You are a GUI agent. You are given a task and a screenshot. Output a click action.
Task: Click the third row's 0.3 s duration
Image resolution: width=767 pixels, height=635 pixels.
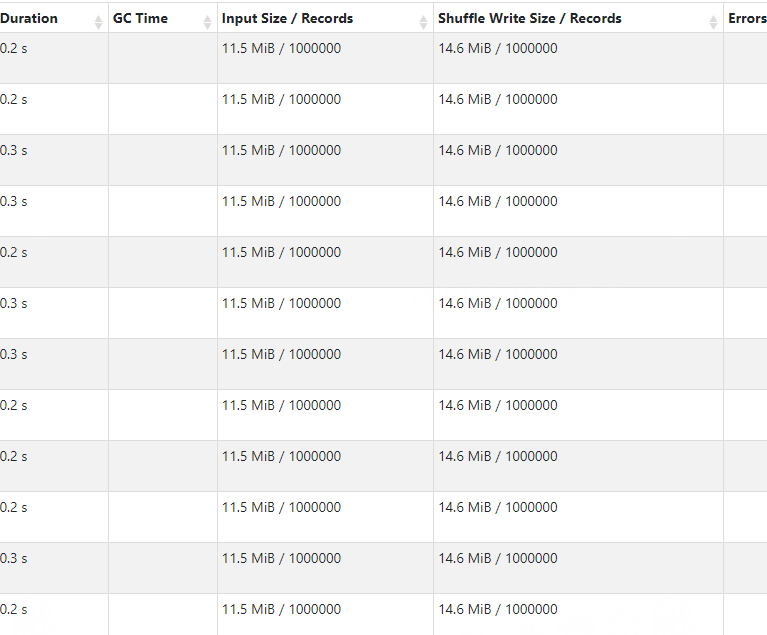[x=14, y=151]
